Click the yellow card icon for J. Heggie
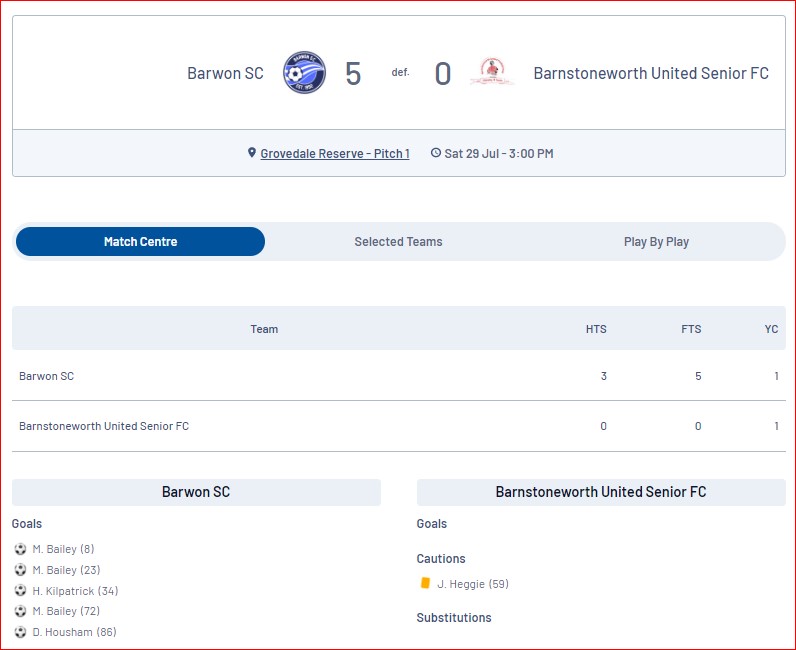Image resolution: width=796 pixels, height=650 pixels. coord(425,583)
